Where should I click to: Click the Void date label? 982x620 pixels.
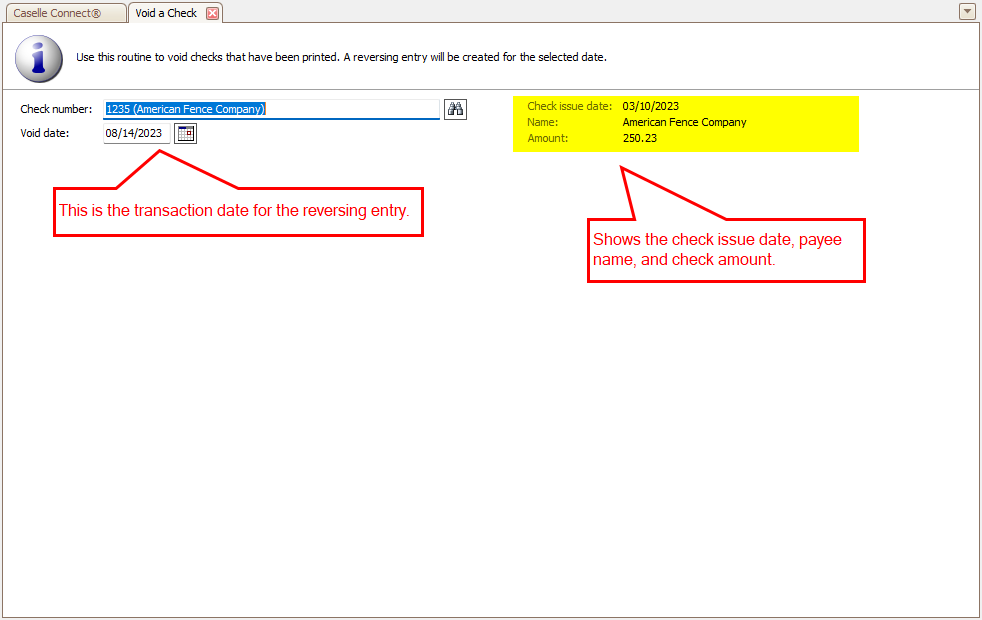(45, 133)
